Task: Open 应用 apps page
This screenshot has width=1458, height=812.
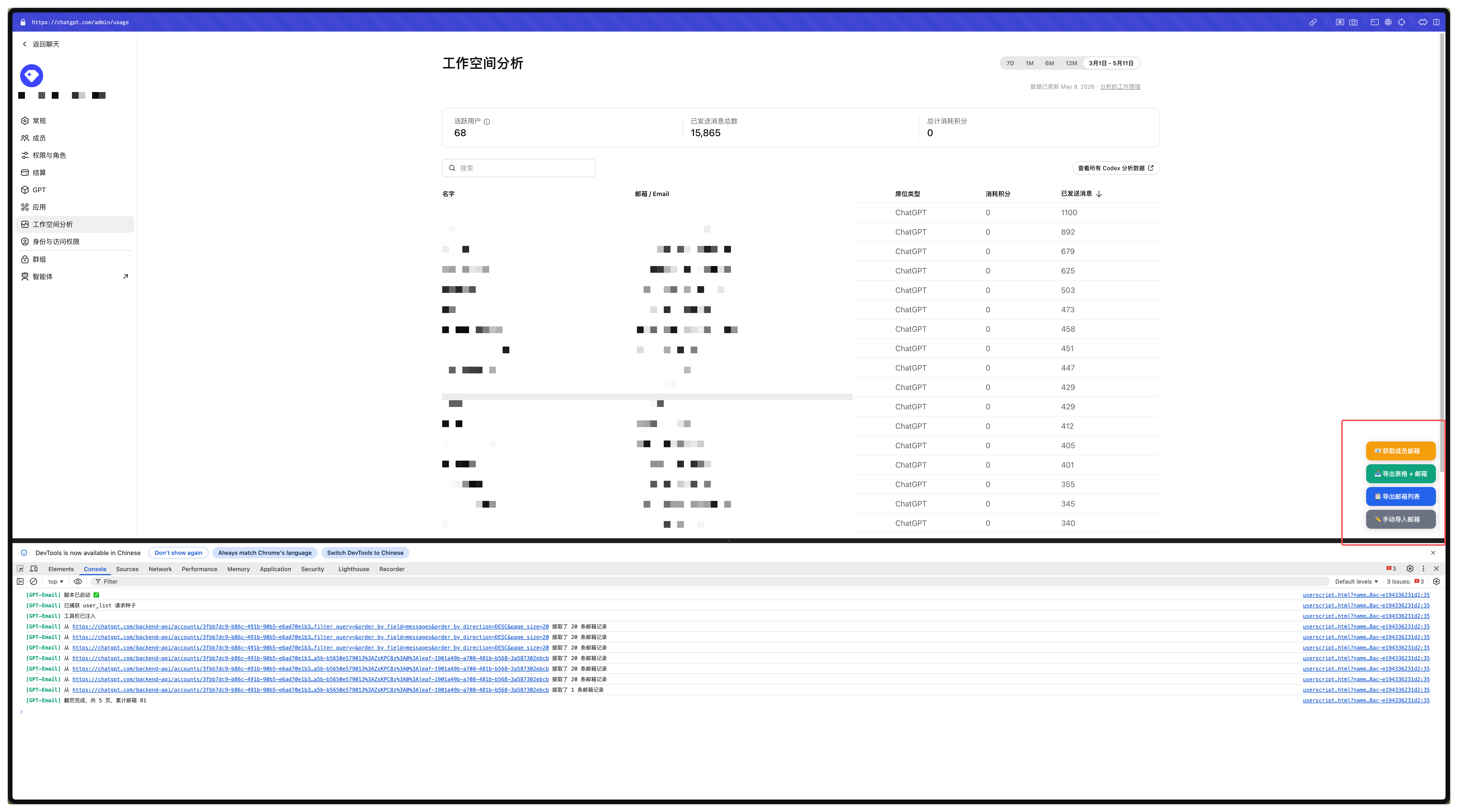Action: coord(75,207)
